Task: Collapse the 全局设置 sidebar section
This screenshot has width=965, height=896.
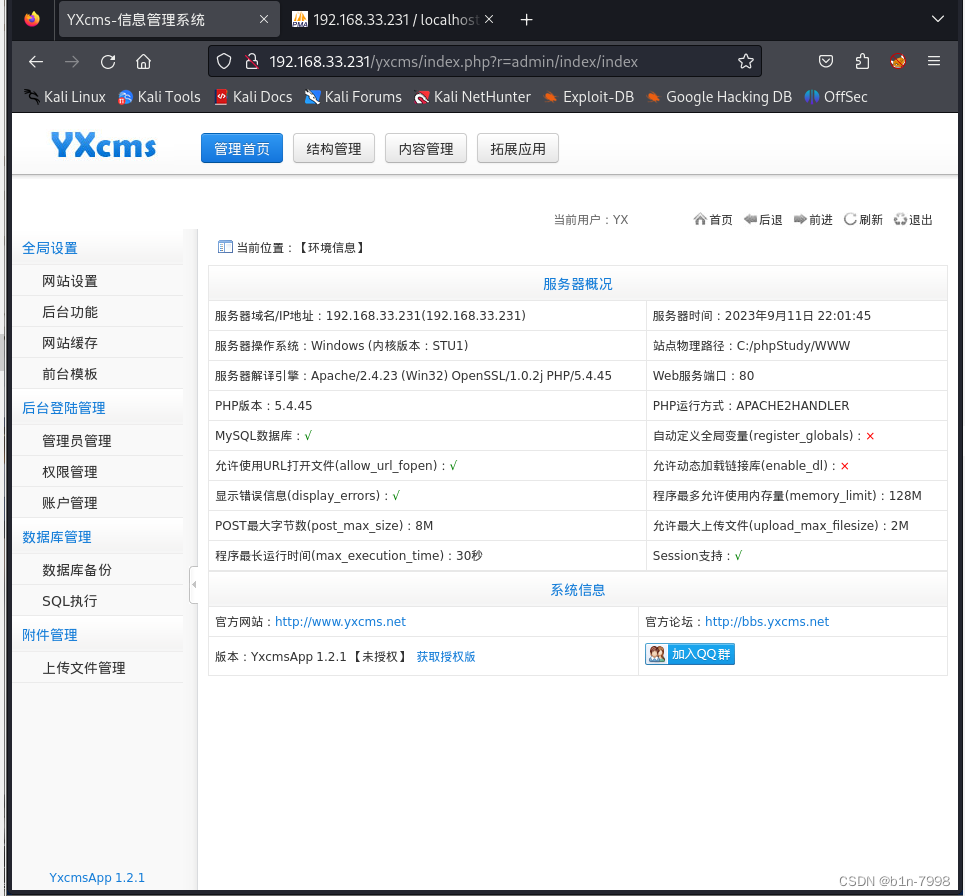Action: (50, 249)
